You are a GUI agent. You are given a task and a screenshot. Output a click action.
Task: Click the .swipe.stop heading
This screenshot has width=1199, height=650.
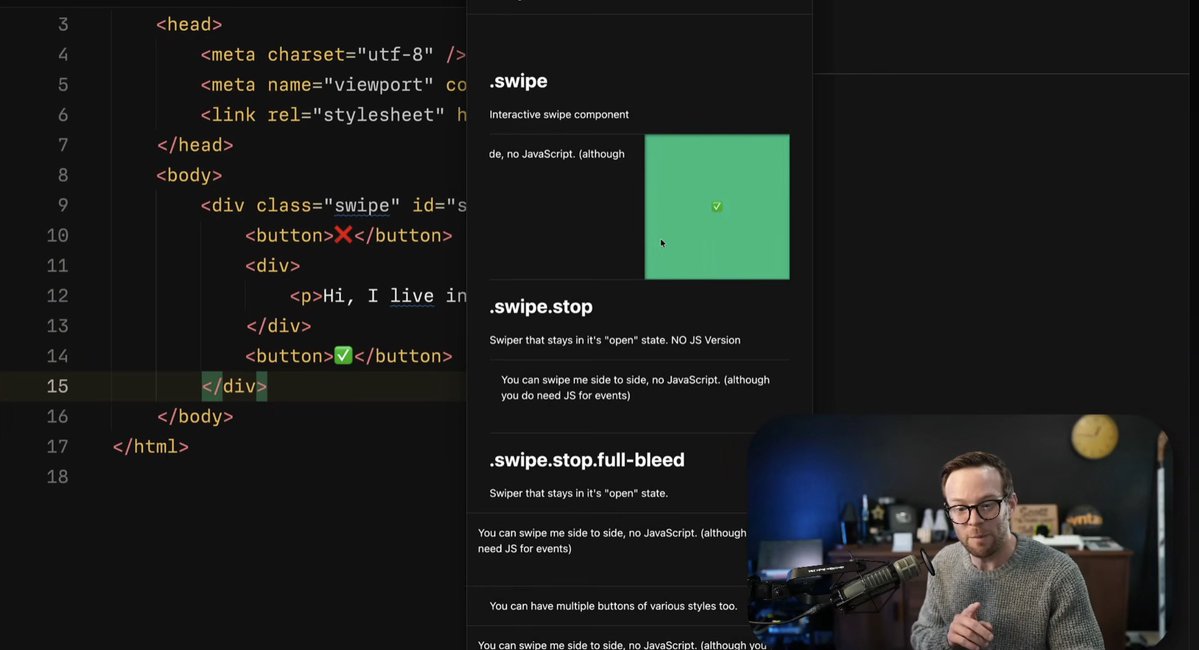pos(541,307)
